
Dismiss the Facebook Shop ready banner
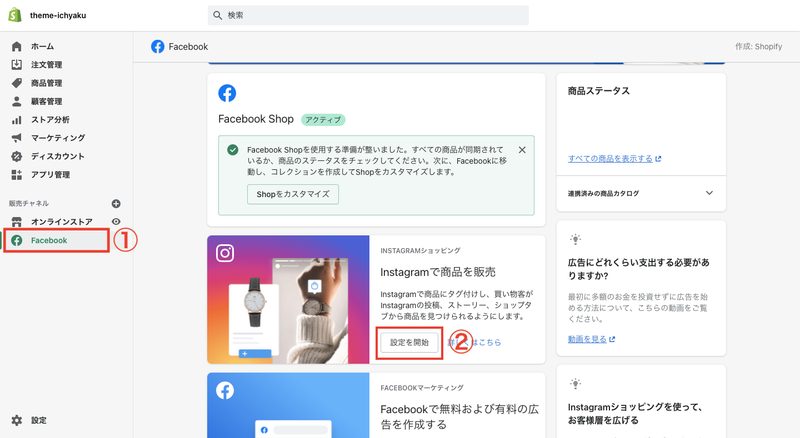tap(522, 150)
